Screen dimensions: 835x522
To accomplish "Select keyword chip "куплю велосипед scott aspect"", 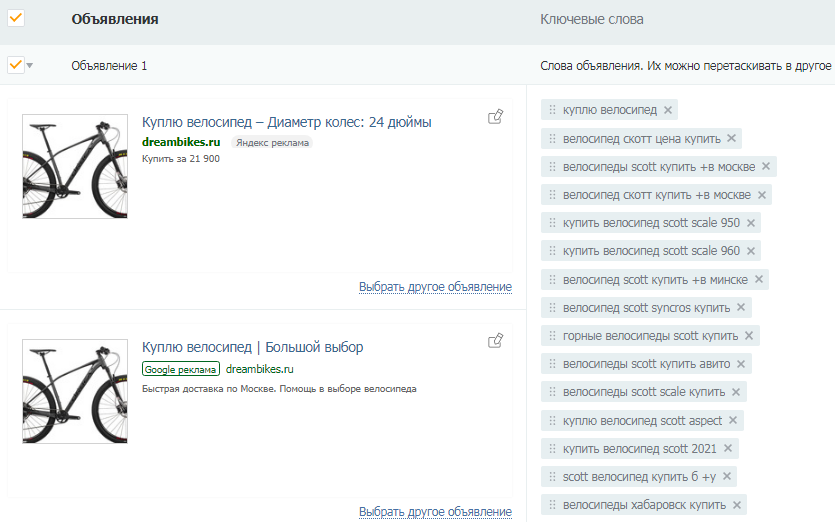I will 642,421.
